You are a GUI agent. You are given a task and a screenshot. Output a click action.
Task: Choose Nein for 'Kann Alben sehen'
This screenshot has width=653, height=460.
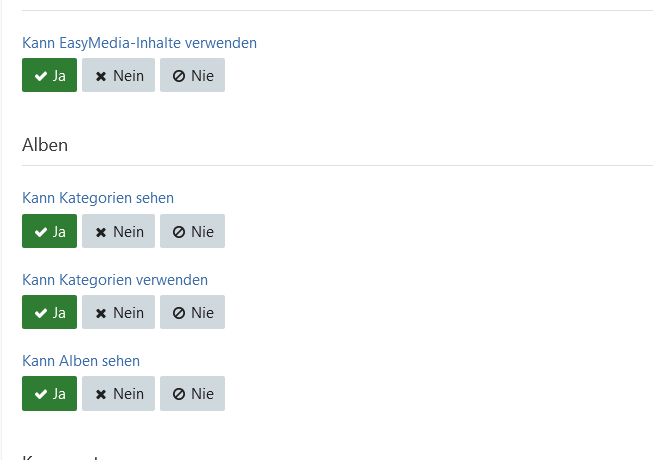118,393
